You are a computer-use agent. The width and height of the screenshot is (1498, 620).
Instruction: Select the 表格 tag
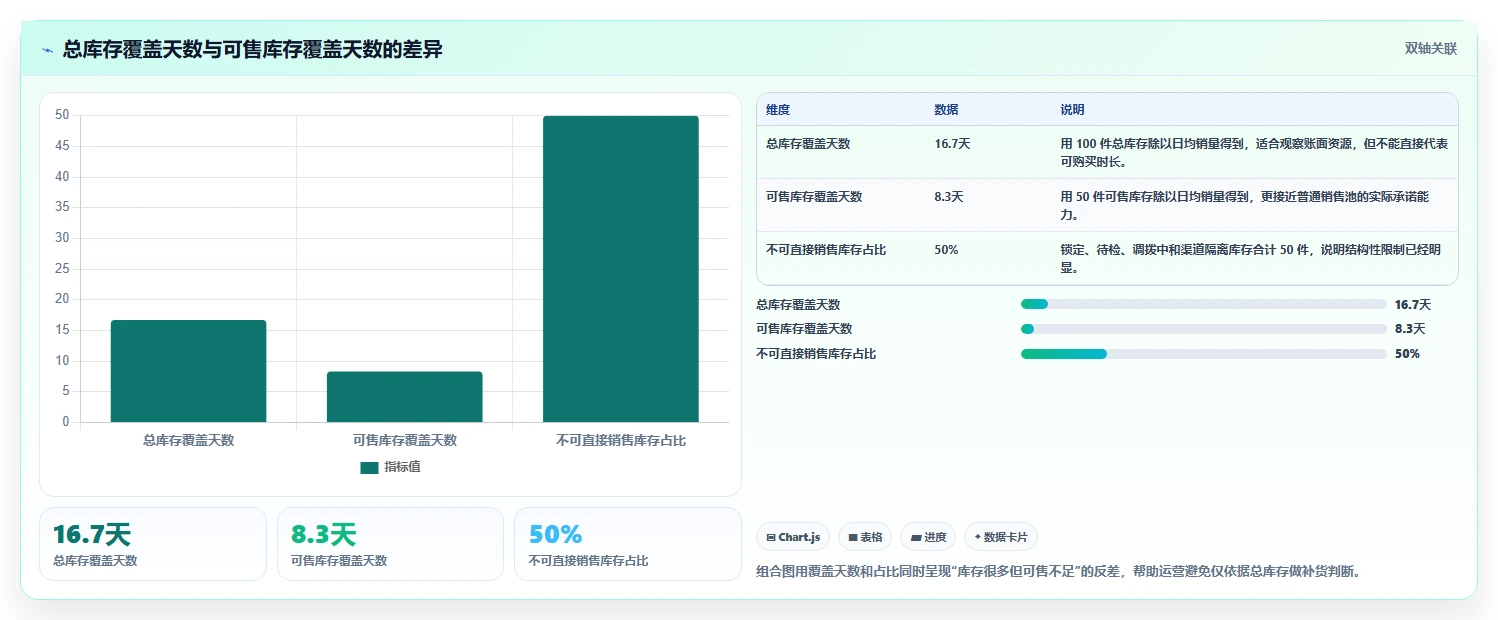tap(865, 537)
